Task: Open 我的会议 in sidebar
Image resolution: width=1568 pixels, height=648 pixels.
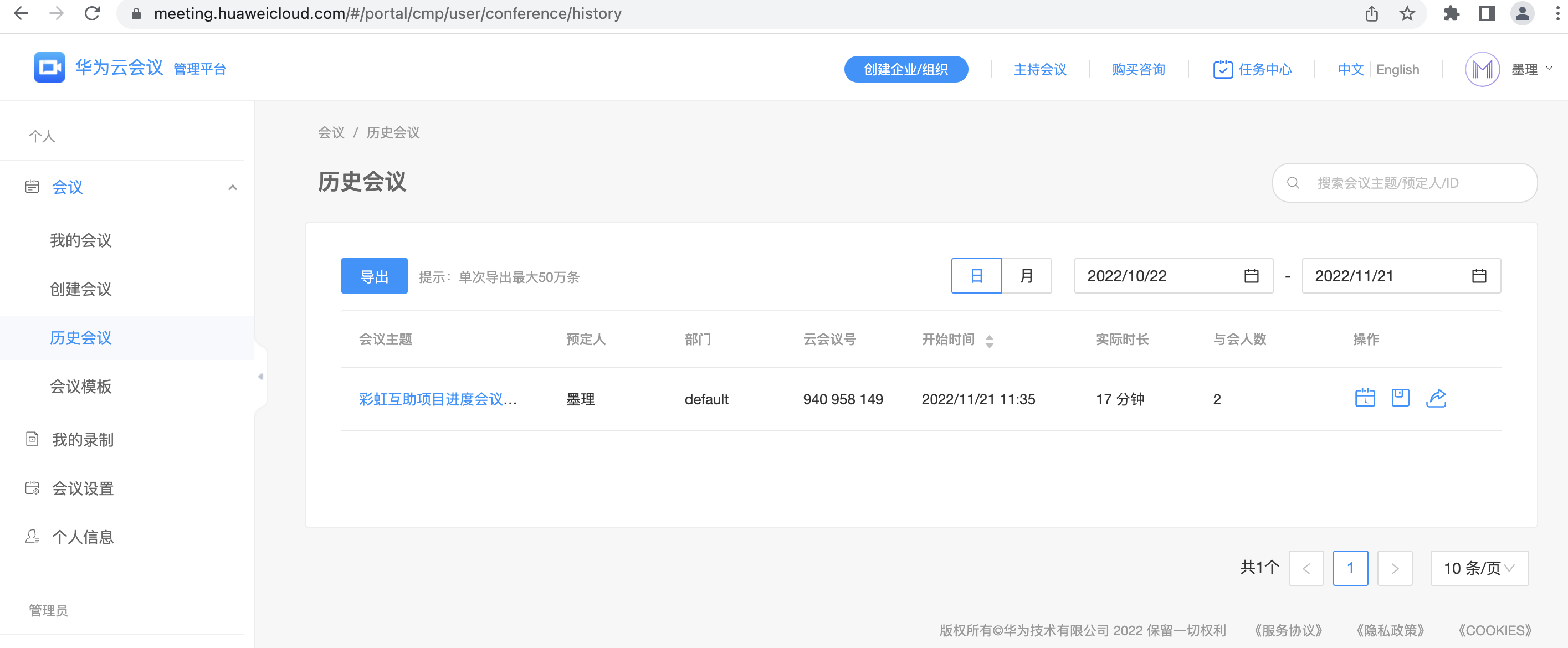Action: (81, 240)
